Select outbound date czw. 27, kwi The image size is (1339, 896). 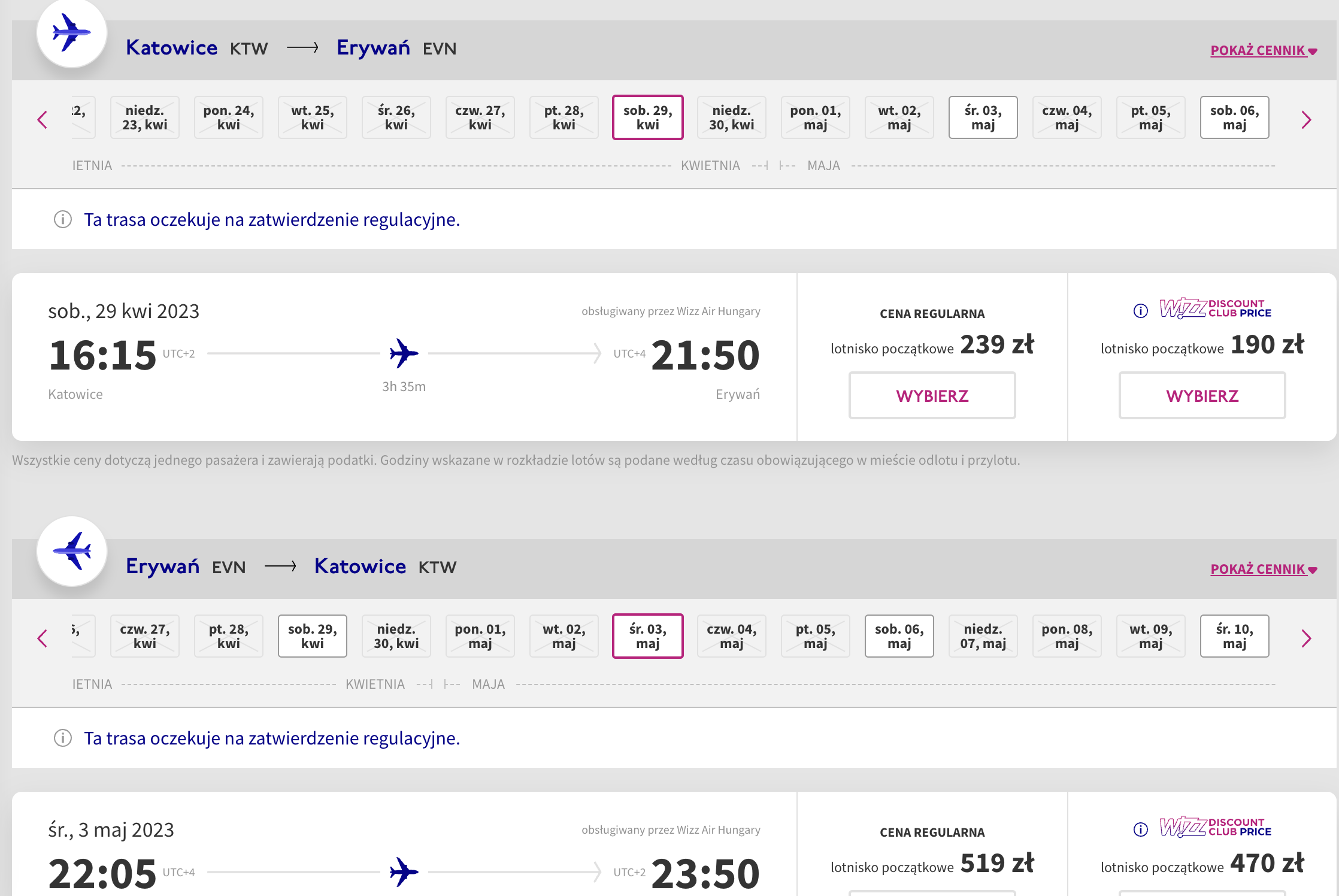coord(480,117)
